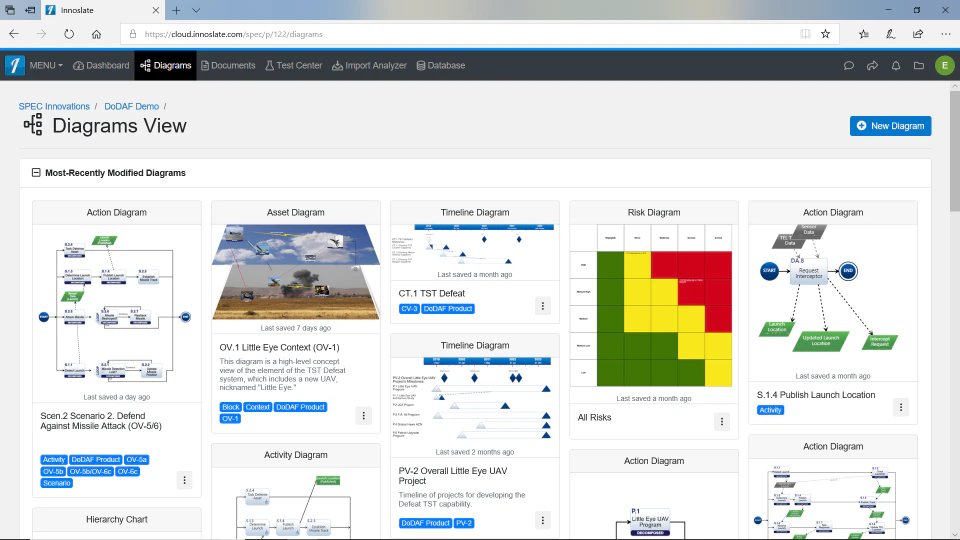Open the Documents view
Viewport: 960px width, 540px height.
click(228, 66)
